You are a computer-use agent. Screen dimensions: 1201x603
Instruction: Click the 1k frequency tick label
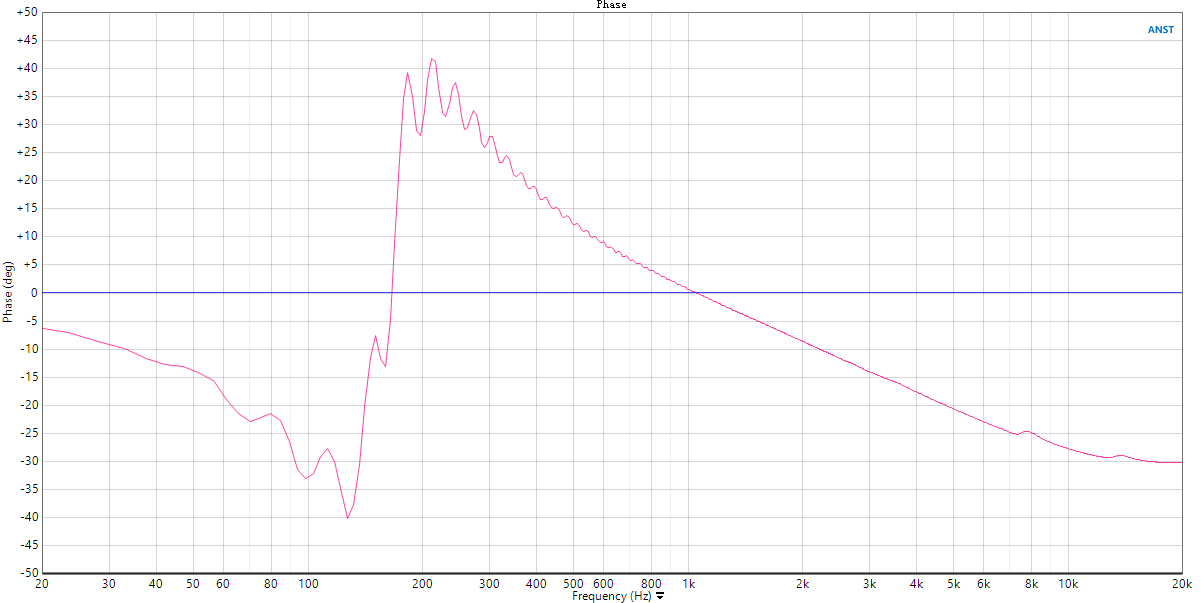(x=688, y=584)
